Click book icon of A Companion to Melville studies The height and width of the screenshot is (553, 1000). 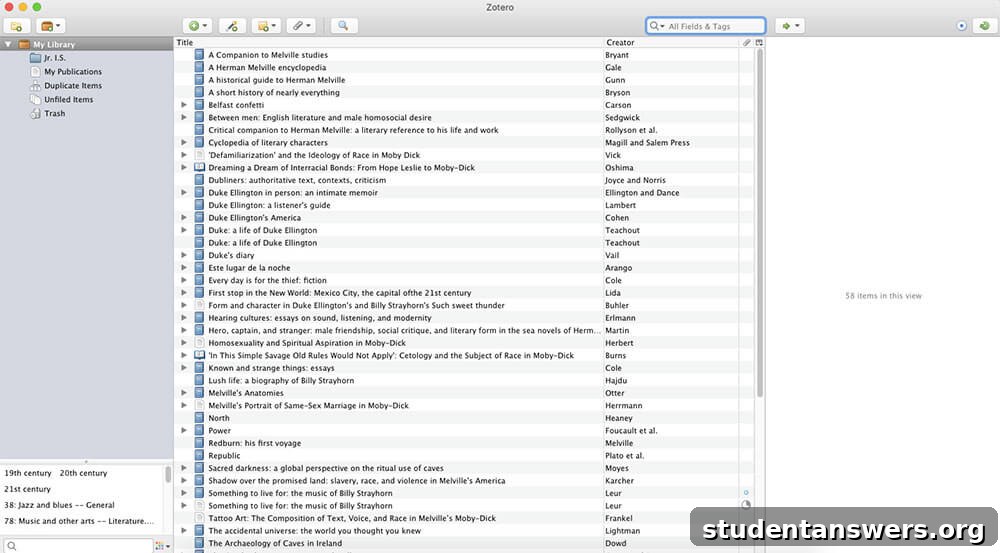click(199, 55)
